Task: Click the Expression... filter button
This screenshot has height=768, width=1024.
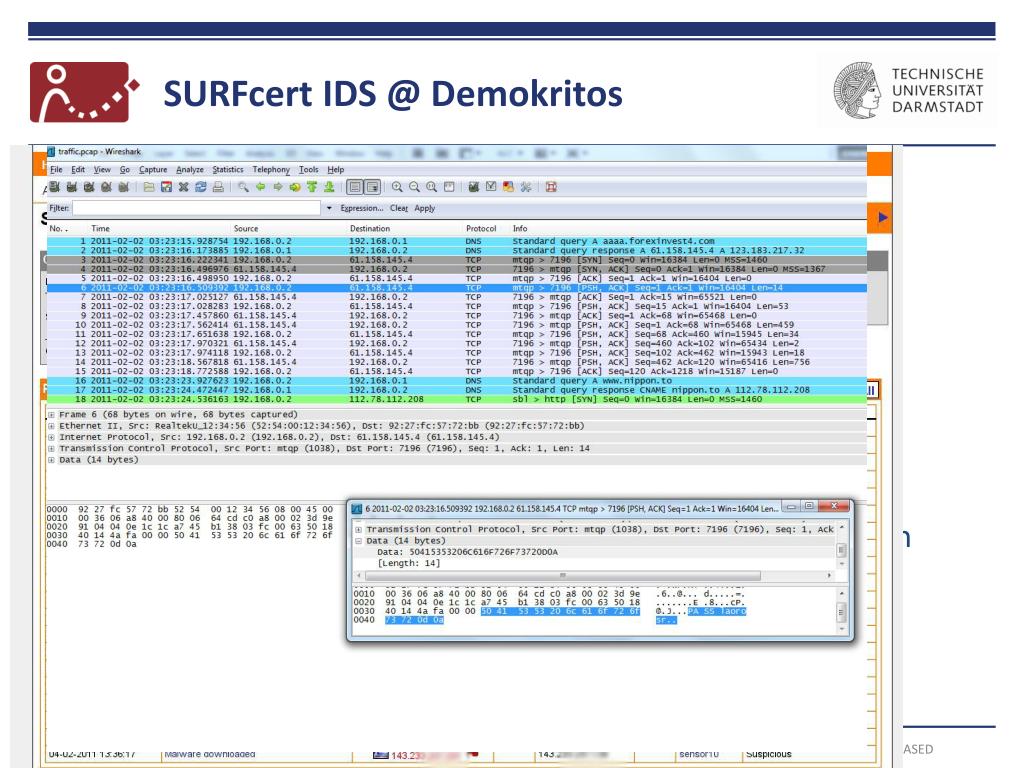Action: [x=362, y=208]
